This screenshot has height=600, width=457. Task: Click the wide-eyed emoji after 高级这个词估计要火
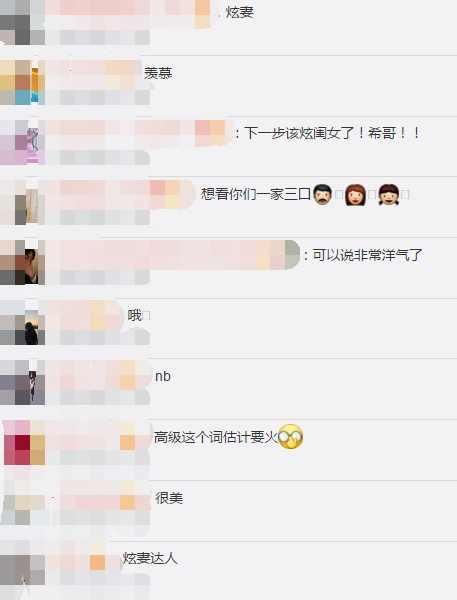(x=291, y=437)
